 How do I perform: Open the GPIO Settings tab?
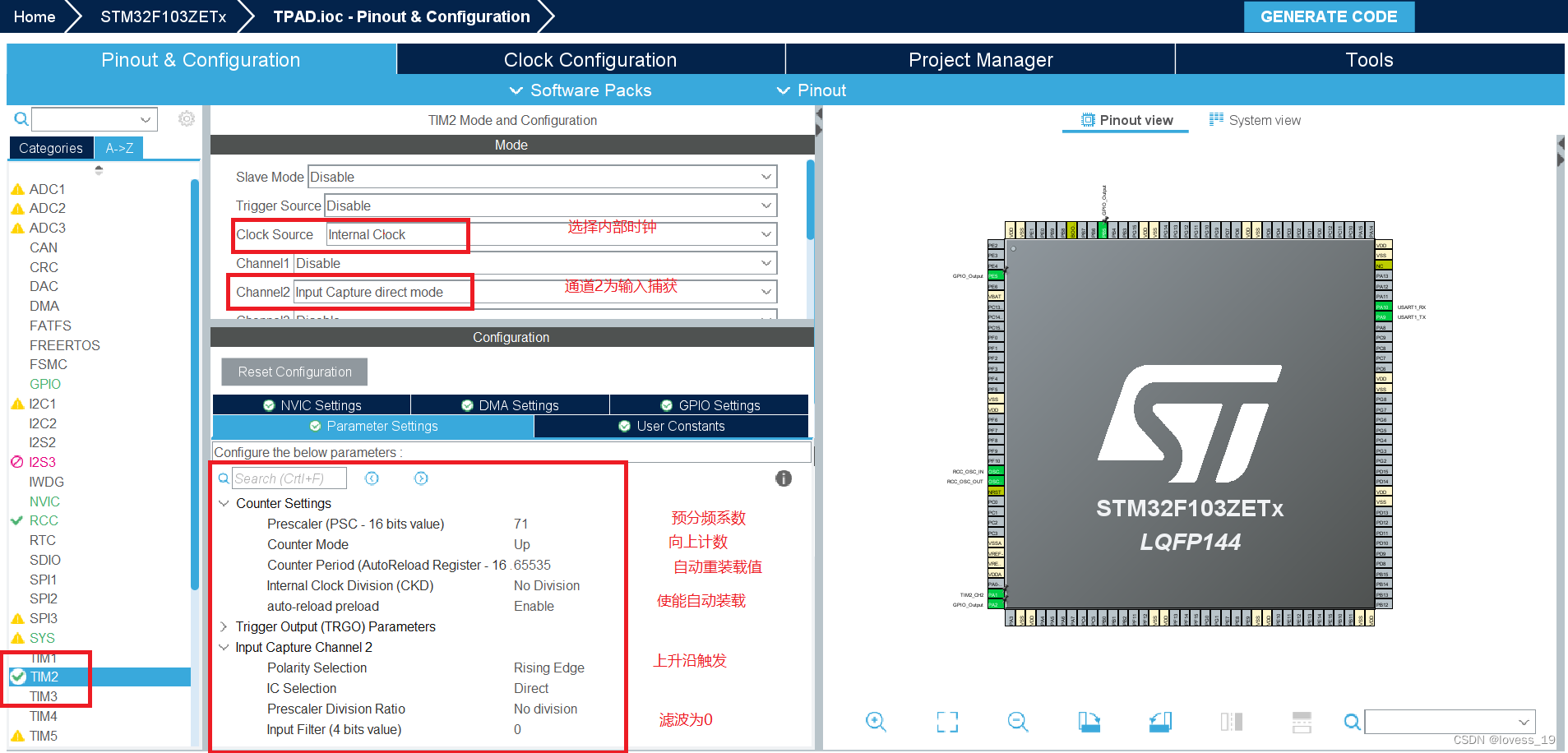(x=710, y=405)
